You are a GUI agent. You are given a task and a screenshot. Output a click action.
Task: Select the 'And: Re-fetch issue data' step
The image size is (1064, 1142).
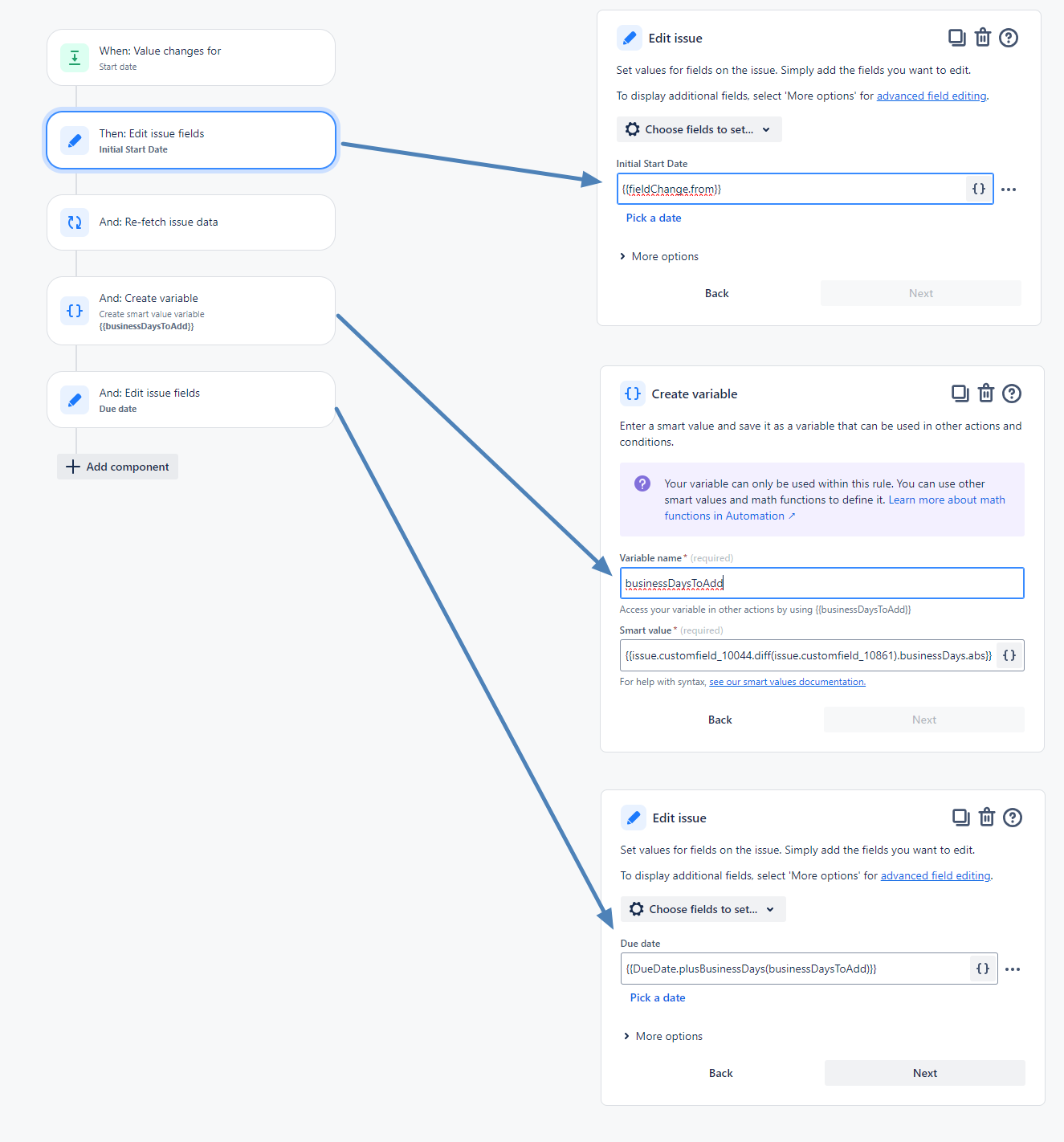[191, 222]
